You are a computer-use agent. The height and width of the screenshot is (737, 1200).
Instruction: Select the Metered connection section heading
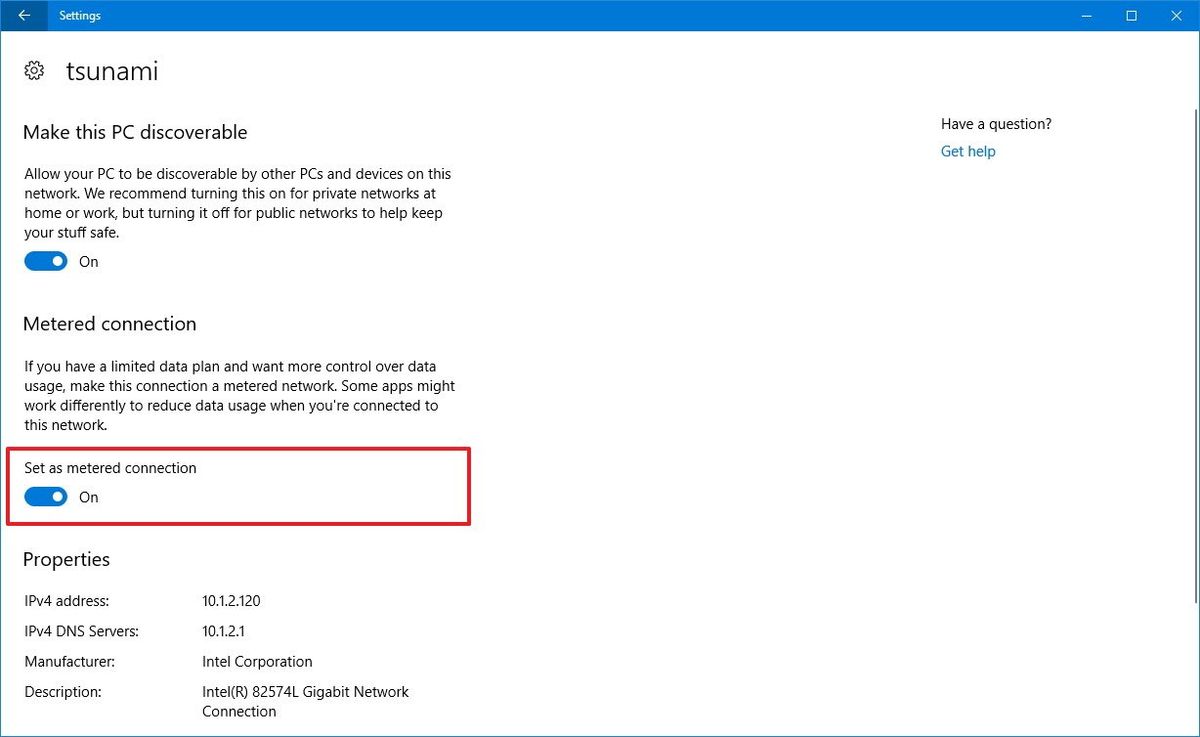110,323
